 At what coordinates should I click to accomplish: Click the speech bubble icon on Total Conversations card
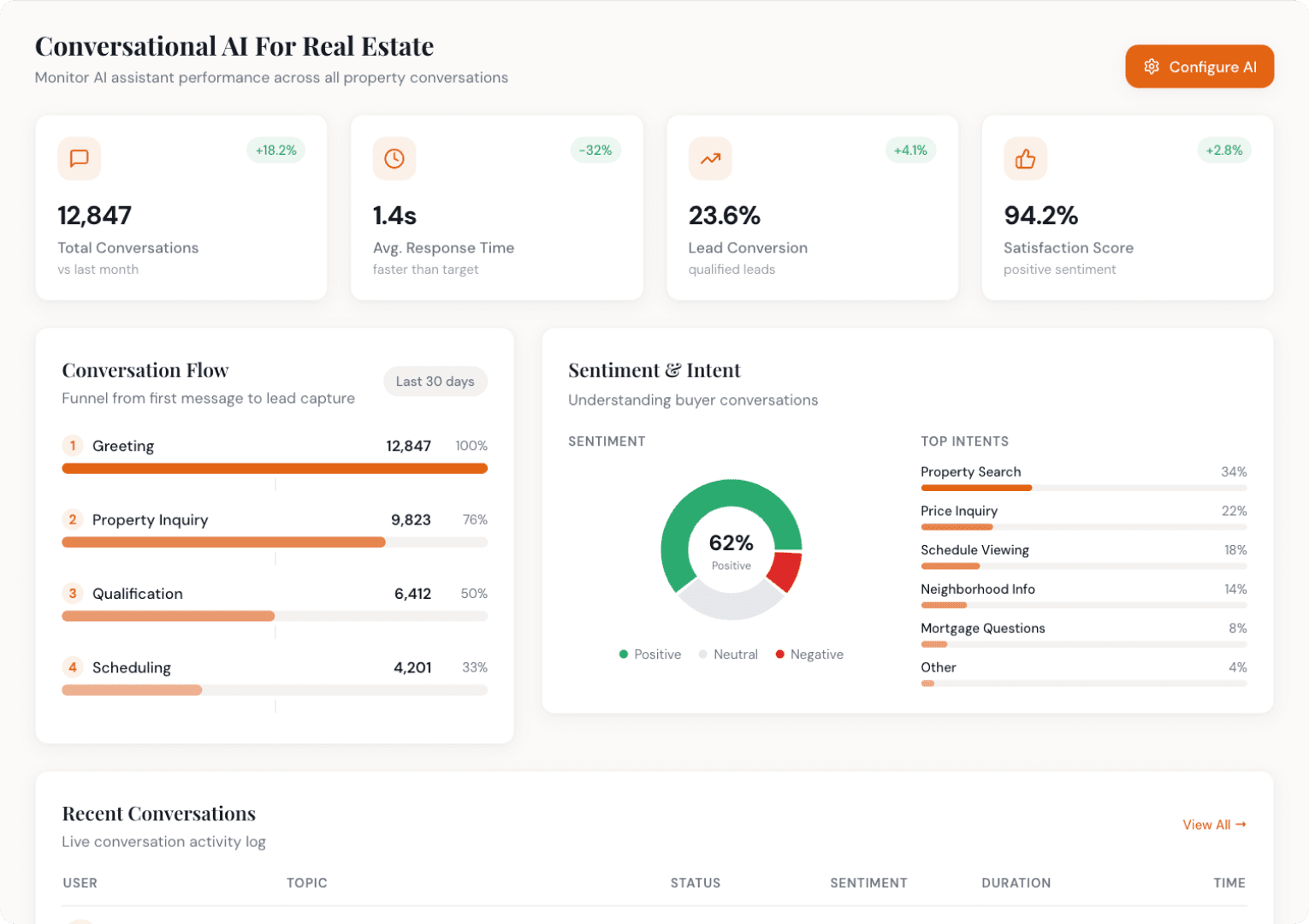tap(79, 158)
